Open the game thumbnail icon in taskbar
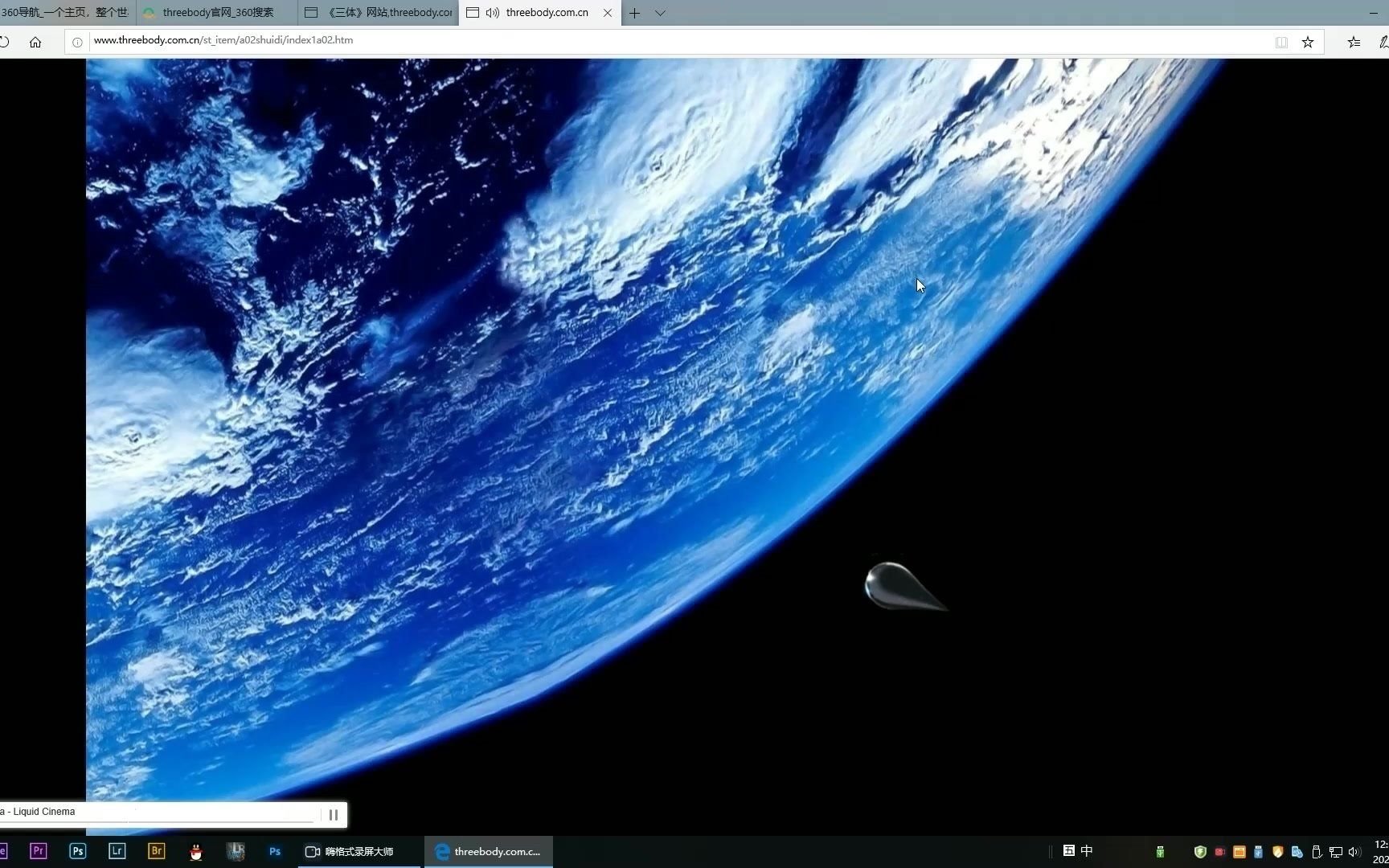 pos(236,851)
